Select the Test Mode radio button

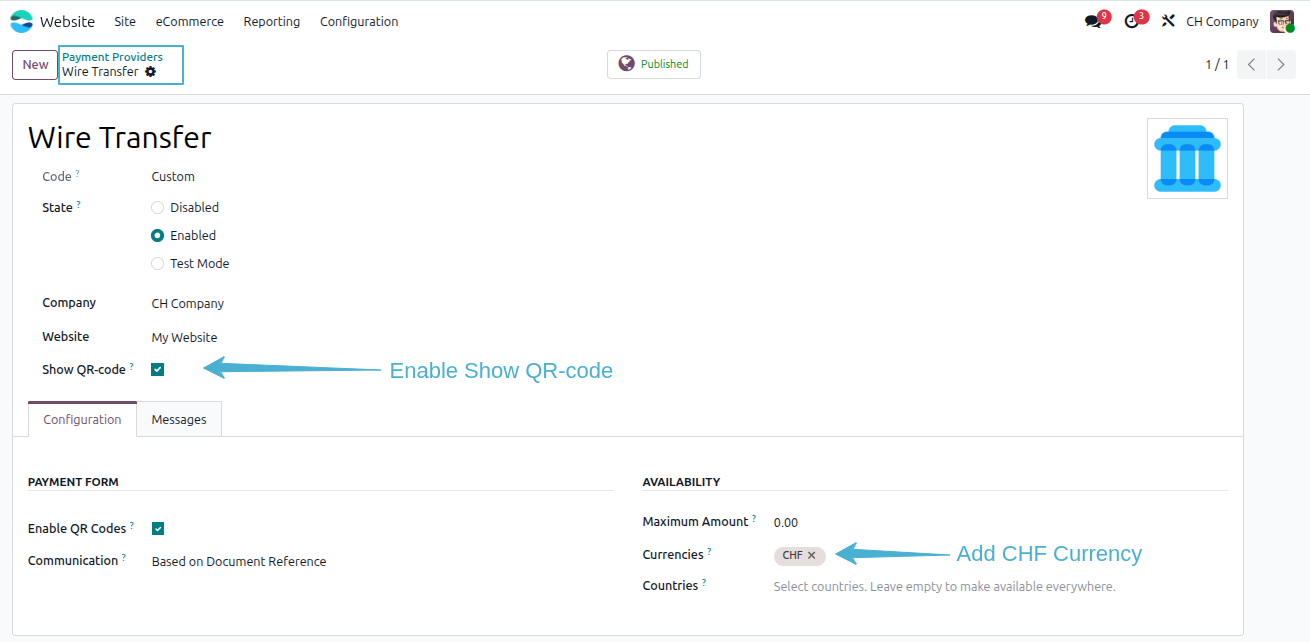pos(157,264)
